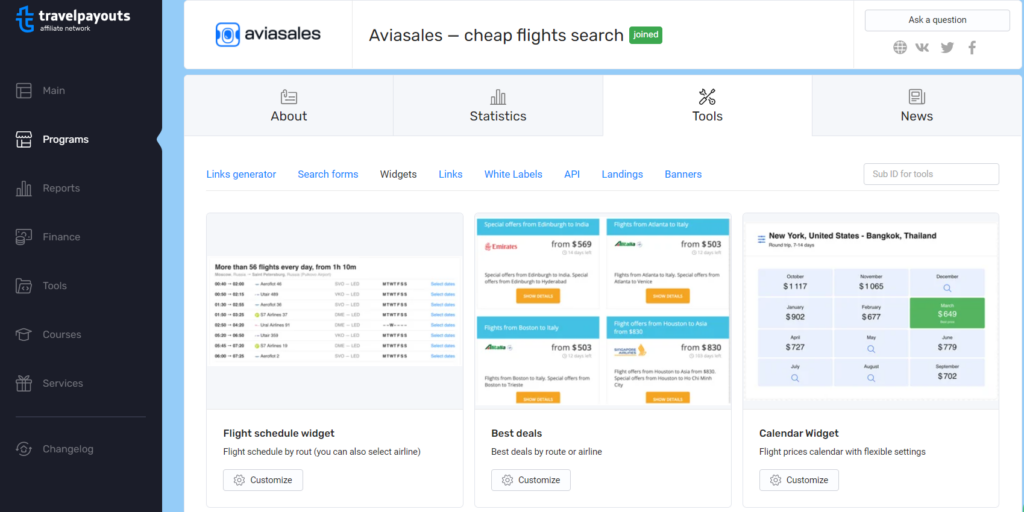Click Show Details for Edinburgh to India
The image size is (1024, 512).
coord(538,296)
